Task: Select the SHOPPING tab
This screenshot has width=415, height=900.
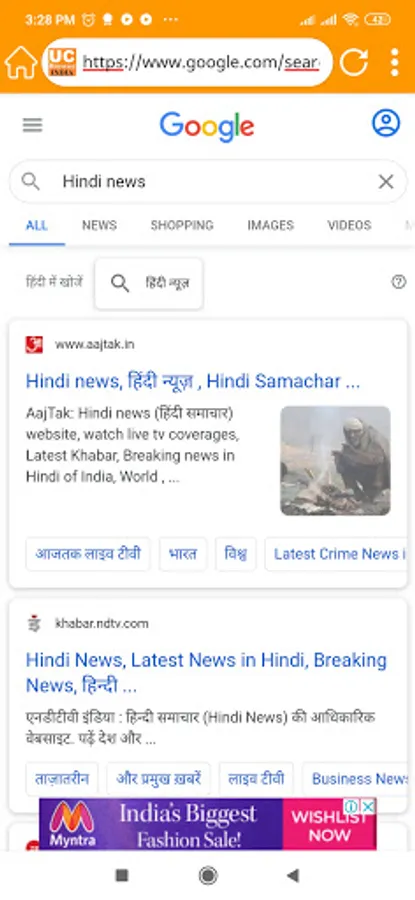Action: click(182, 226)
